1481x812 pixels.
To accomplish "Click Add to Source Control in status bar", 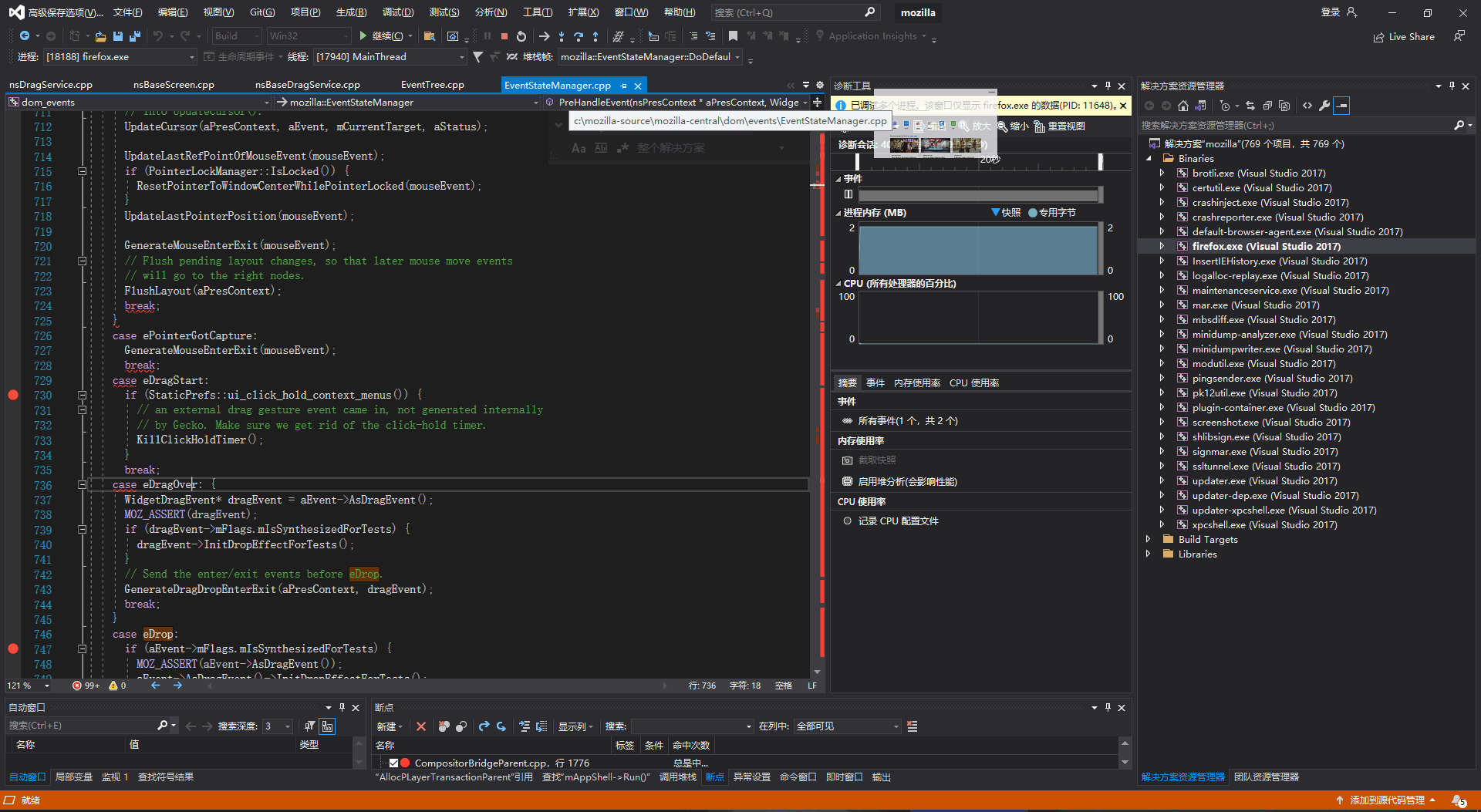I will [x=1386, y=800].
